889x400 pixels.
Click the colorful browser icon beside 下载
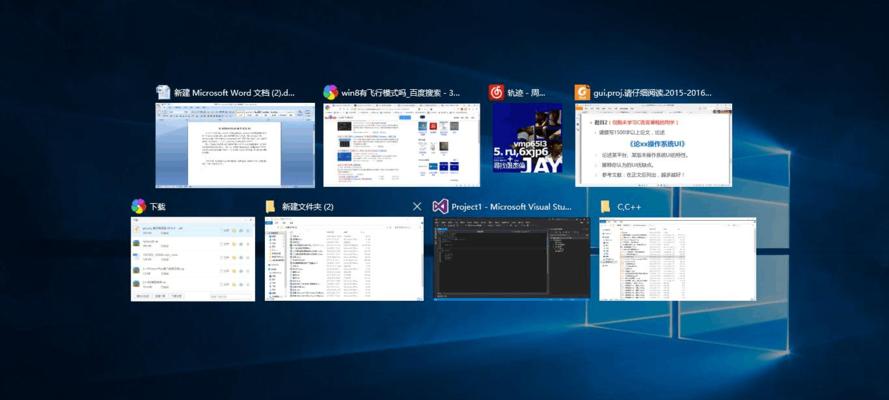click(x=138, y=206)
